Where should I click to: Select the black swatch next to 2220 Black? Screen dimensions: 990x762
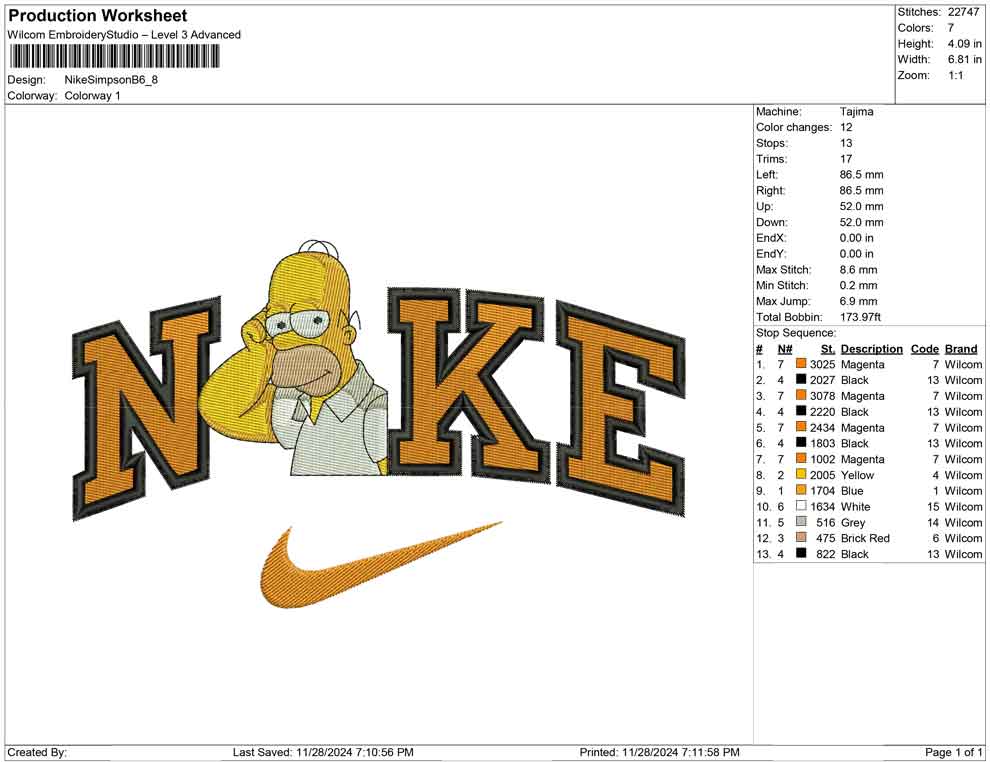801,411
